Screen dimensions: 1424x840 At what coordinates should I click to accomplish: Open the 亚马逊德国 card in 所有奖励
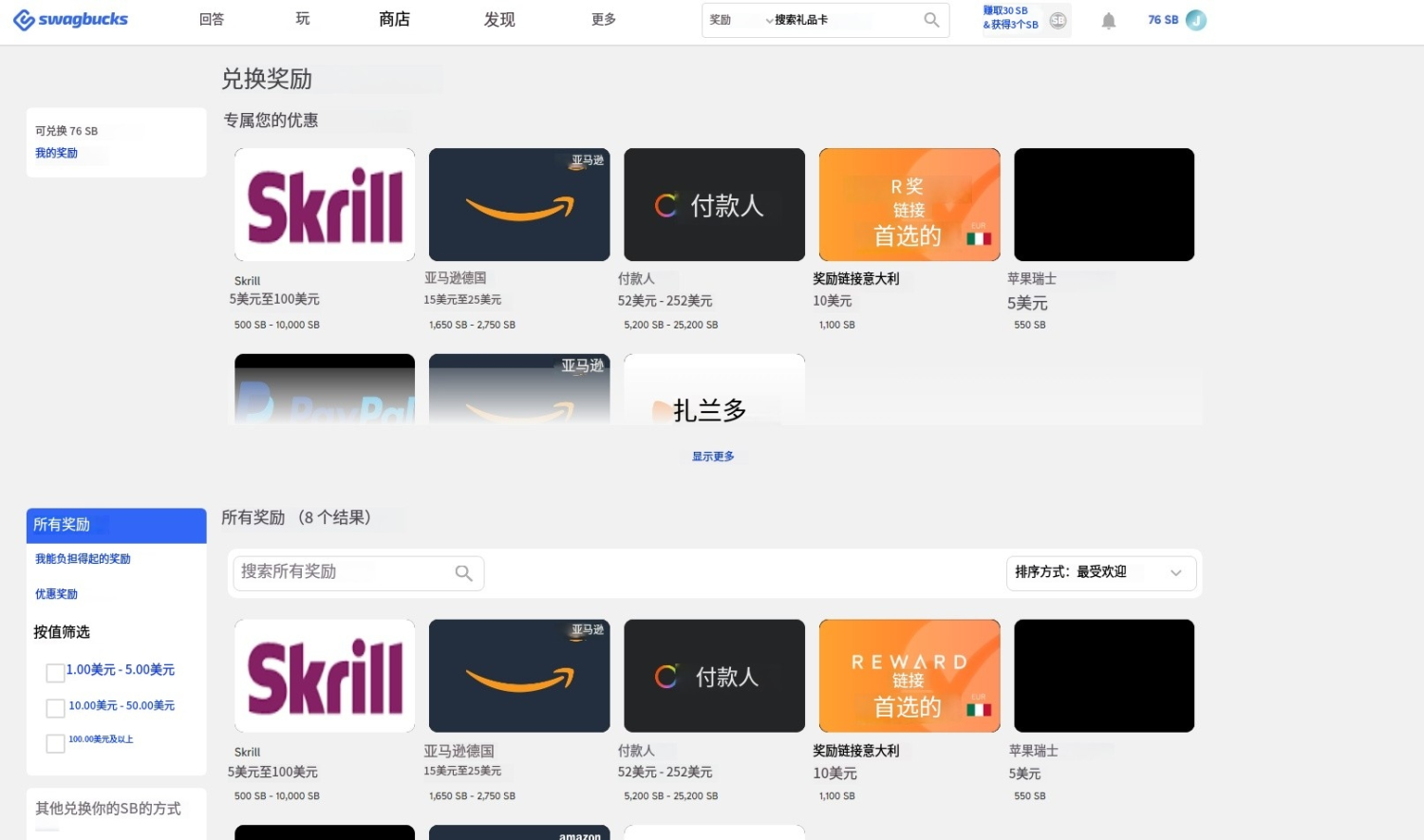[519, 676]
